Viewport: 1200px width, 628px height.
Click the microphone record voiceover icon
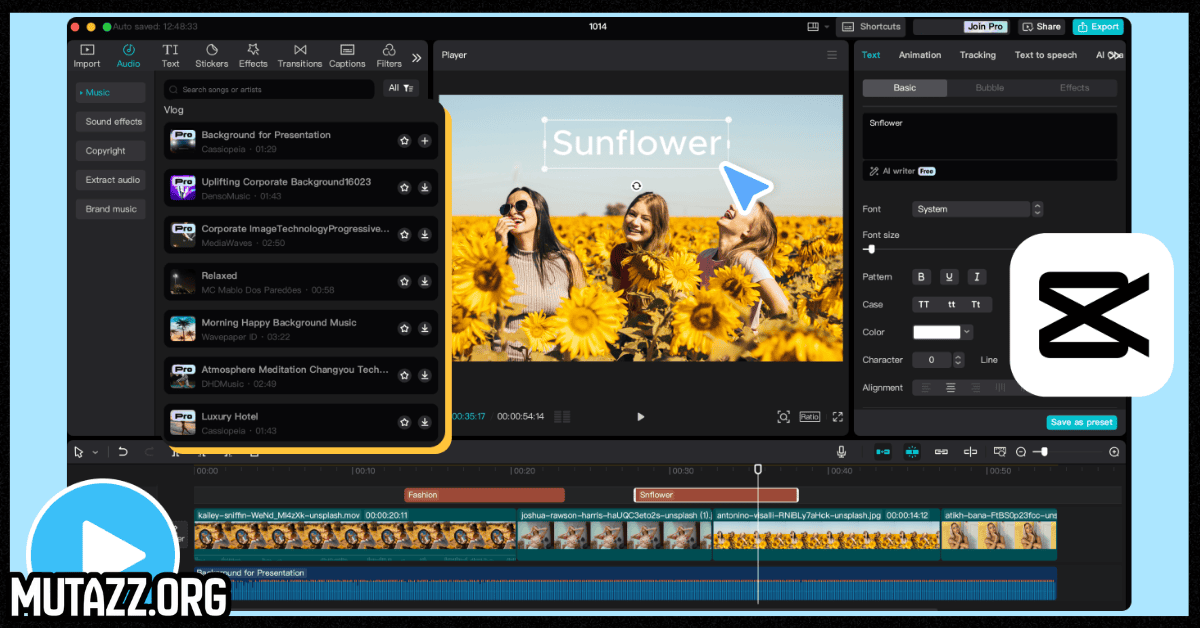coord(841,452)
